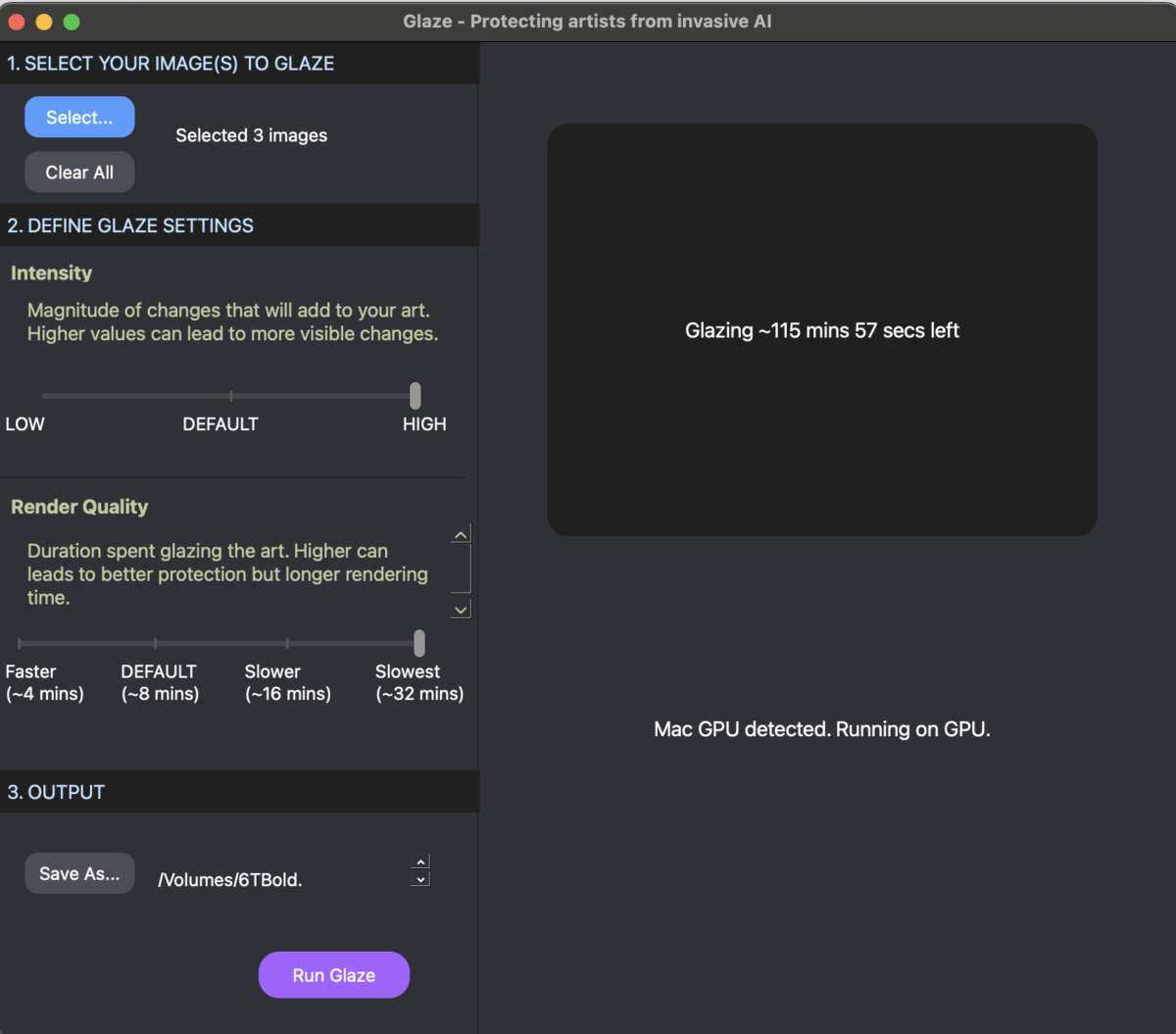Click the green zoom window button
Image resolution: width=1176 pixels, height=1034 pixels.
pyautogui.click(x=72, y=22)
